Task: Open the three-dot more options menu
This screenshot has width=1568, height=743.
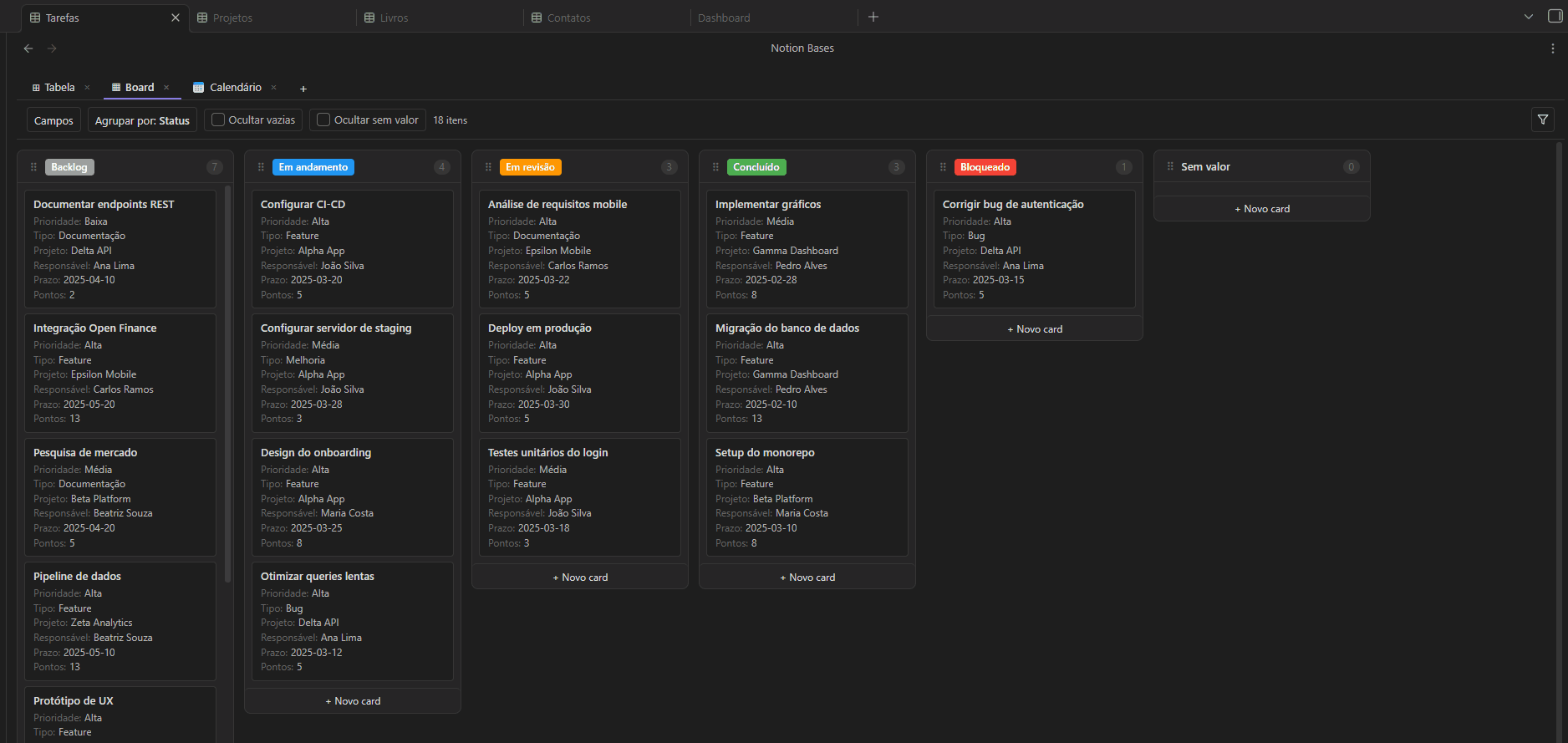Action: 1553,48
